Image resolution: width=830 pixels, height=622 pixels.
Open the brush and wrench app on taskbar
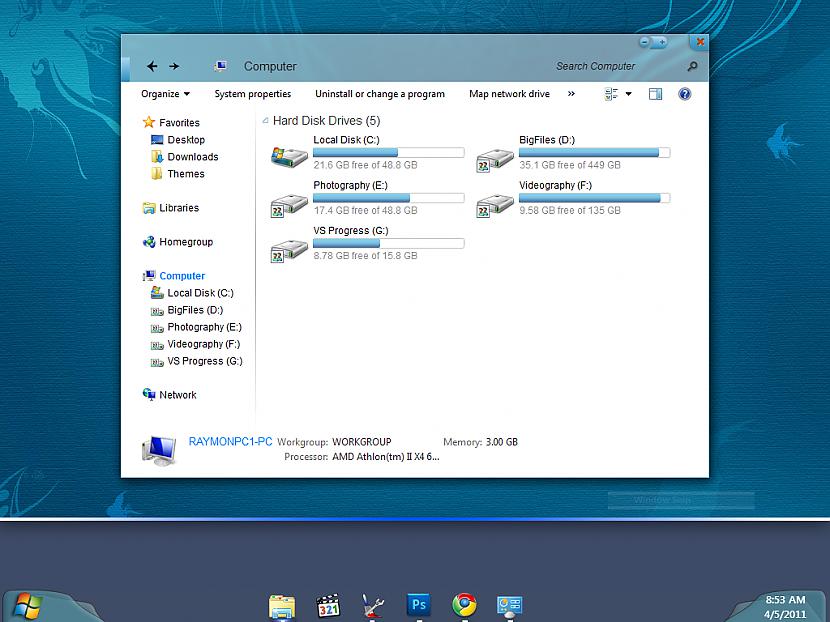373,607
